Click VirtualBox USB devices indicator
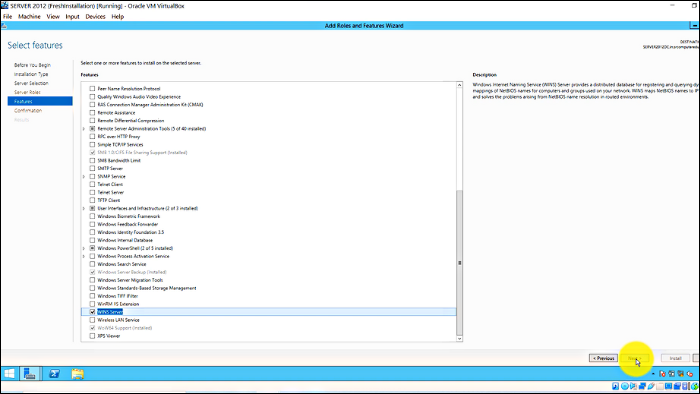The image size is (700, 394). (651, 386)
